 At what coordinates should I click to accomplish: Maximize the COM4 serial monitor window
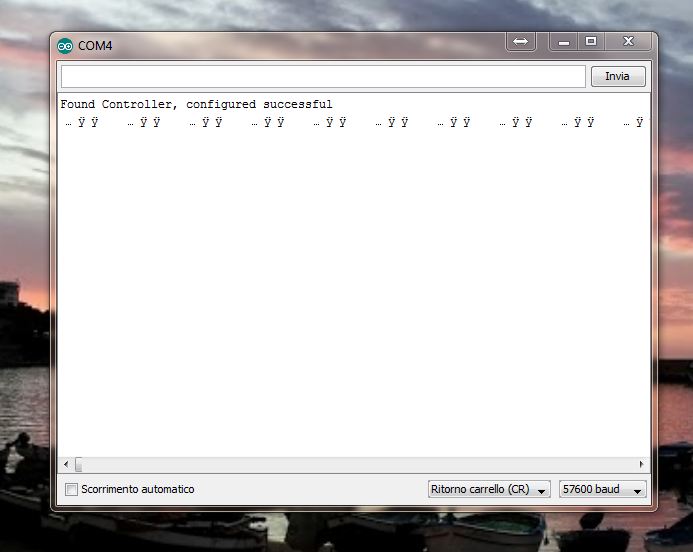coord(591,42)
